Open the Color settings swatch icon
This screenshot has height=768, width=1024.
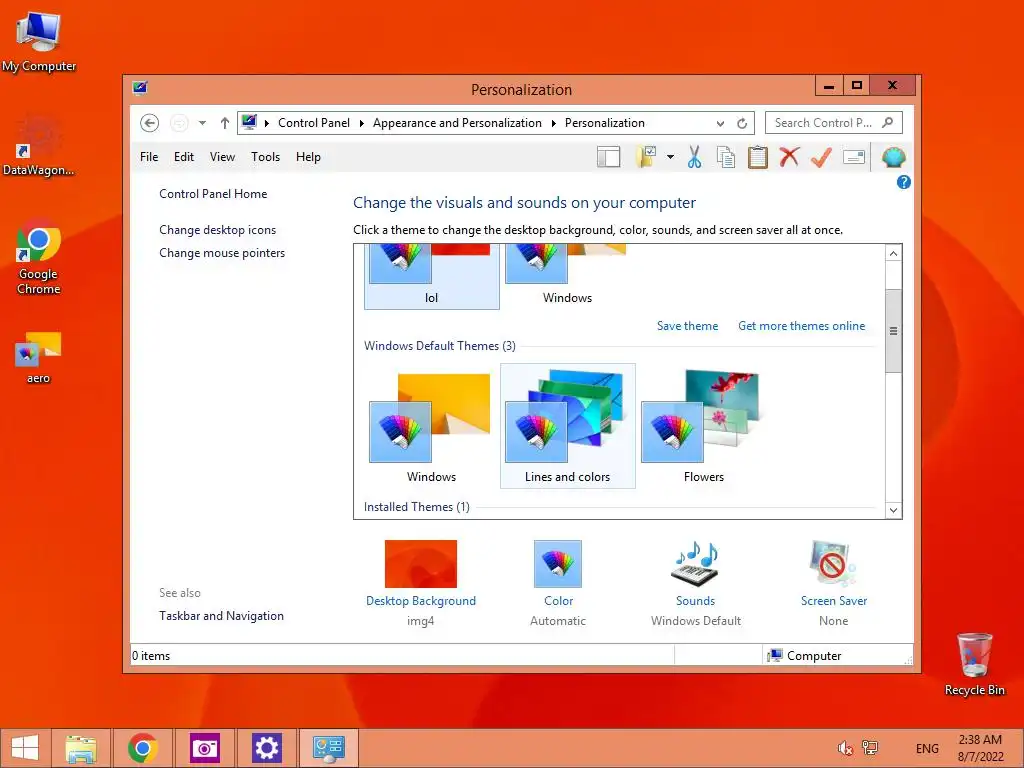[x=558, y=564]
